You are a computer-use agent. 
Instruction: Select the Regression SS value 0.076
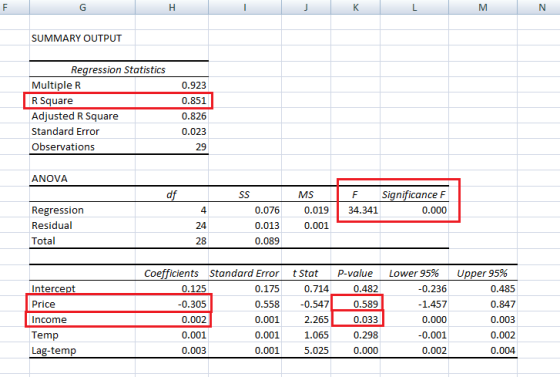[x=267, y=210]
